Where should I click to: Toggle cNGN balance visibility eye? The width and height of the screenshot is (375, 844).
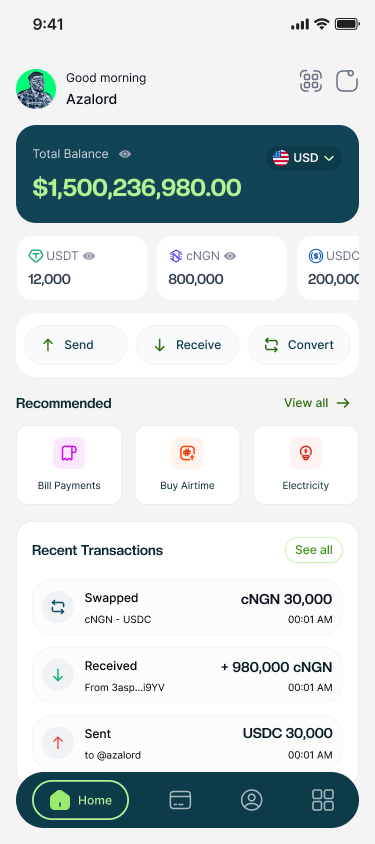click(x=230, y=256)
